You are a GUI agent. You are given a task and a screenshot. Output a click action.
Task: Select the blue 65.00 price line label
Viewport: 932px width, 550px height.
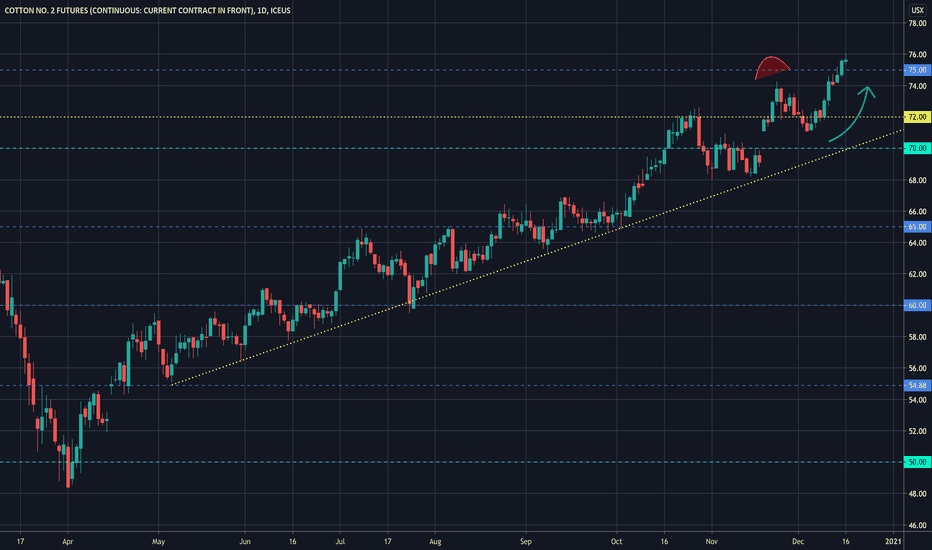tap(917, 227)
